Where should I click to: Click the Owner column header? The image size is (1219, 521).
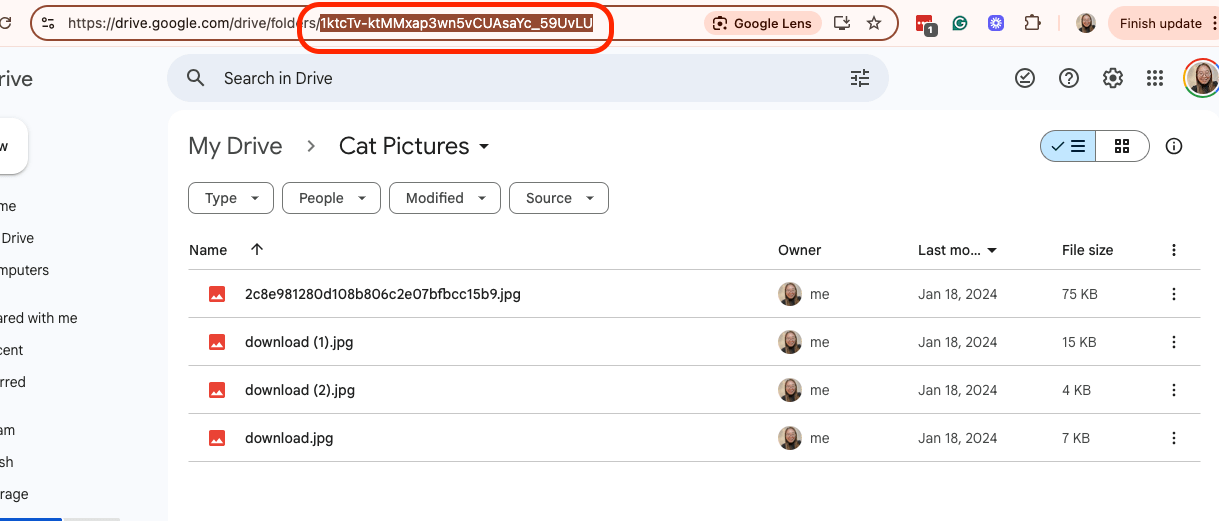[799, 250]
